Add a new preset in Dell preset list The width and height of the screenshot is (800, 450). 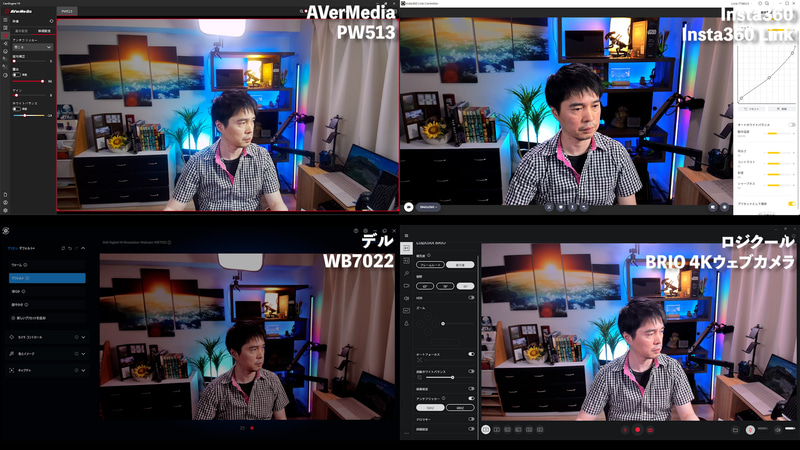coord(47,318)
